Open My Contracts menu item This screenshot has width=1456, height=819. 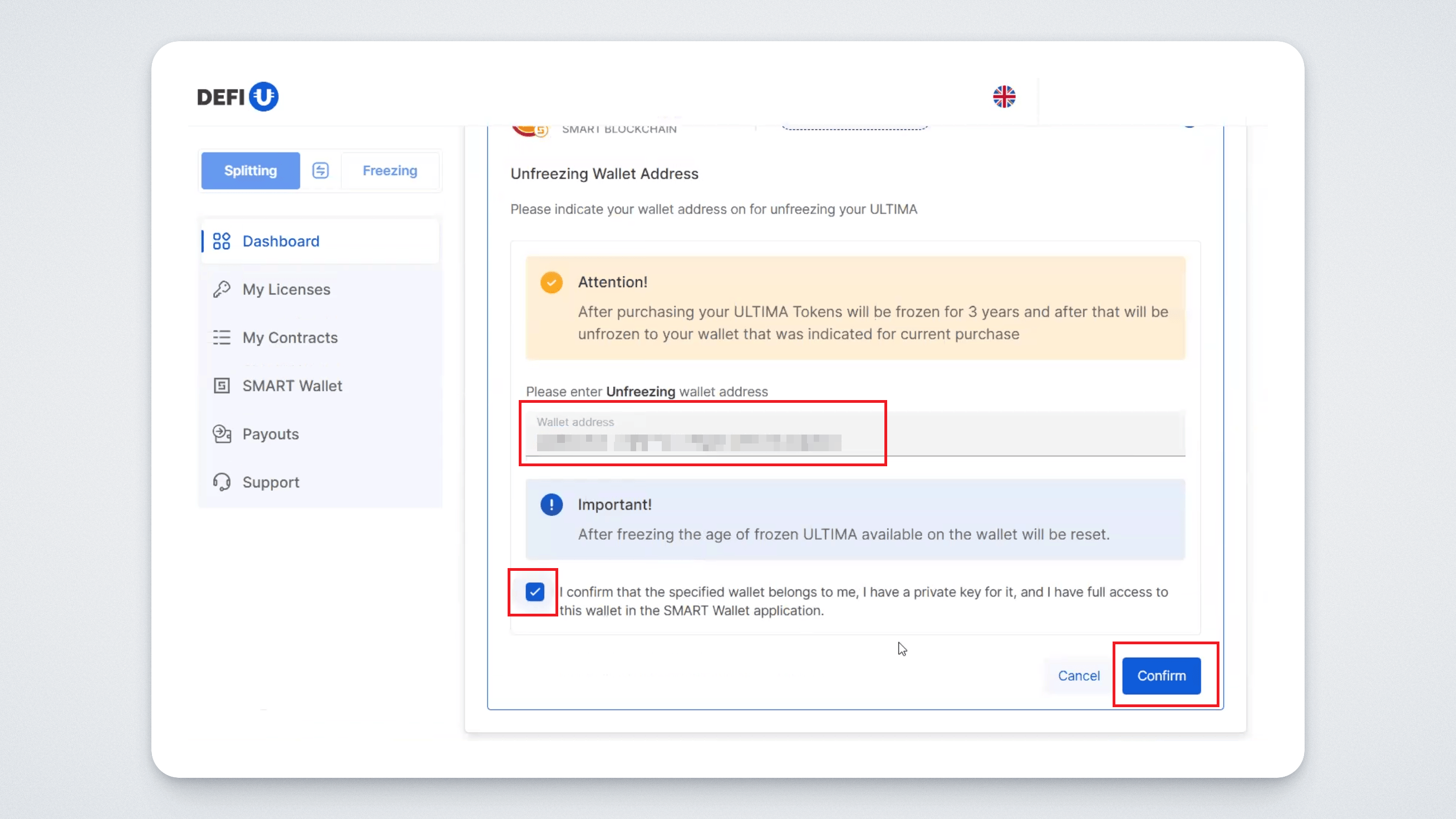pyautogui.click(x=290, y=337)
